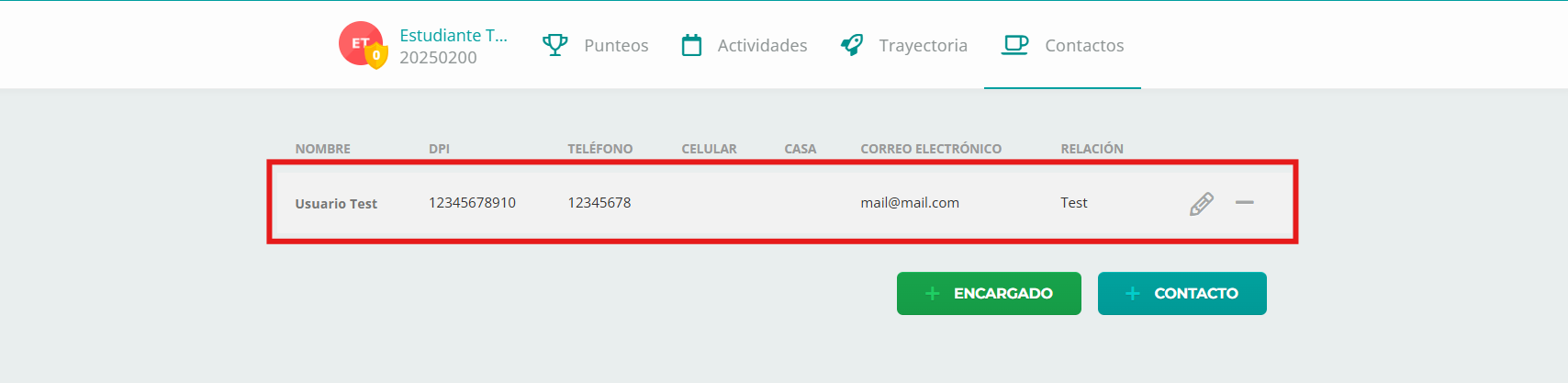Click the plus icon in CONTACTO button
Viewport: 1568px width, 383px height.
pos(1133,293)
